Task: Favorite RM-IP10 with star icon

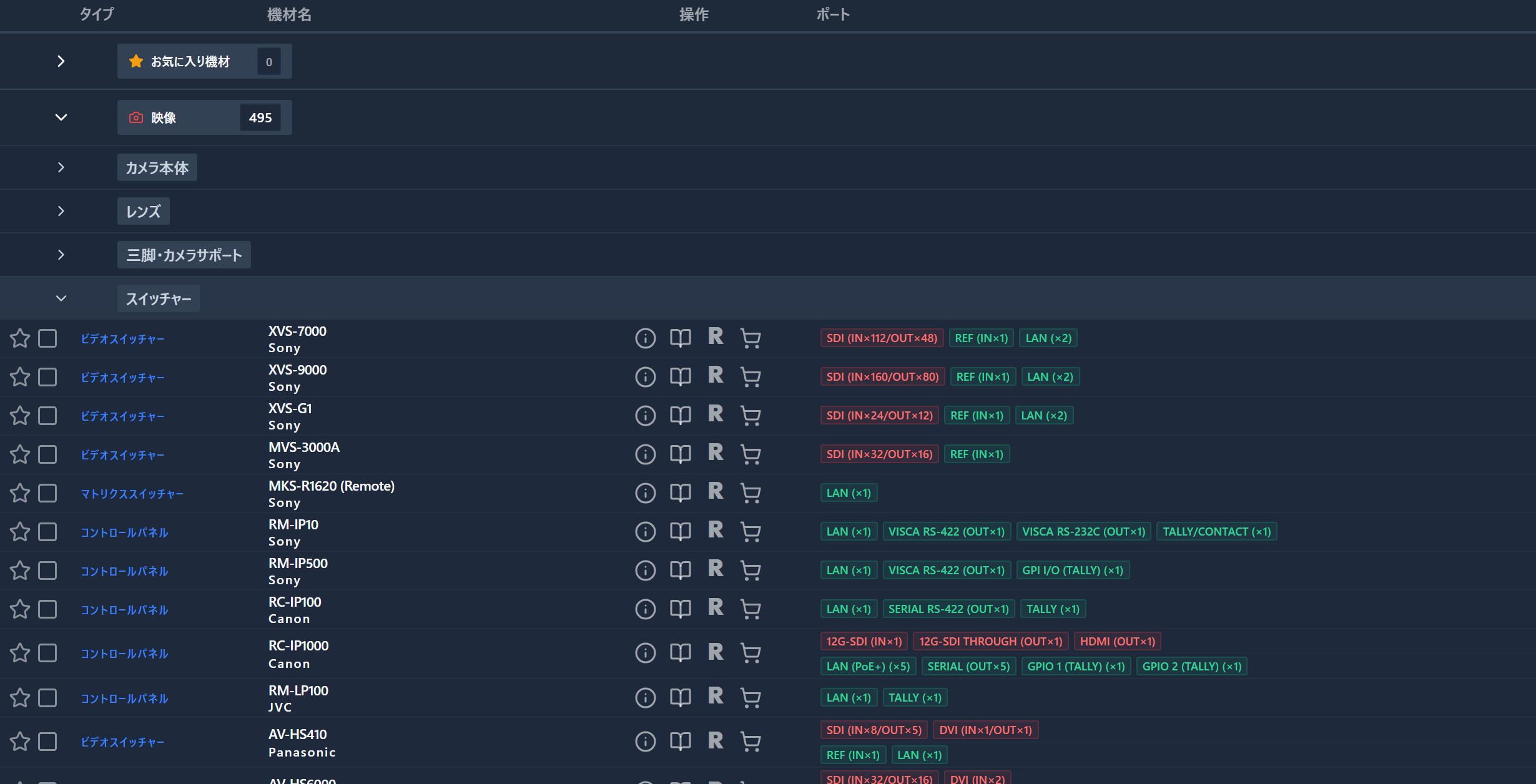Action: click(x=20, y=532)
